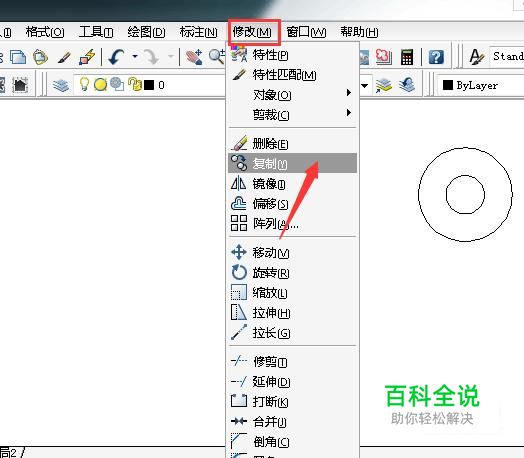Viewport: 524px width, 458px height.
Task: Select the Pan hand tool
Action: pyautogui.click(x=194, y=57)
